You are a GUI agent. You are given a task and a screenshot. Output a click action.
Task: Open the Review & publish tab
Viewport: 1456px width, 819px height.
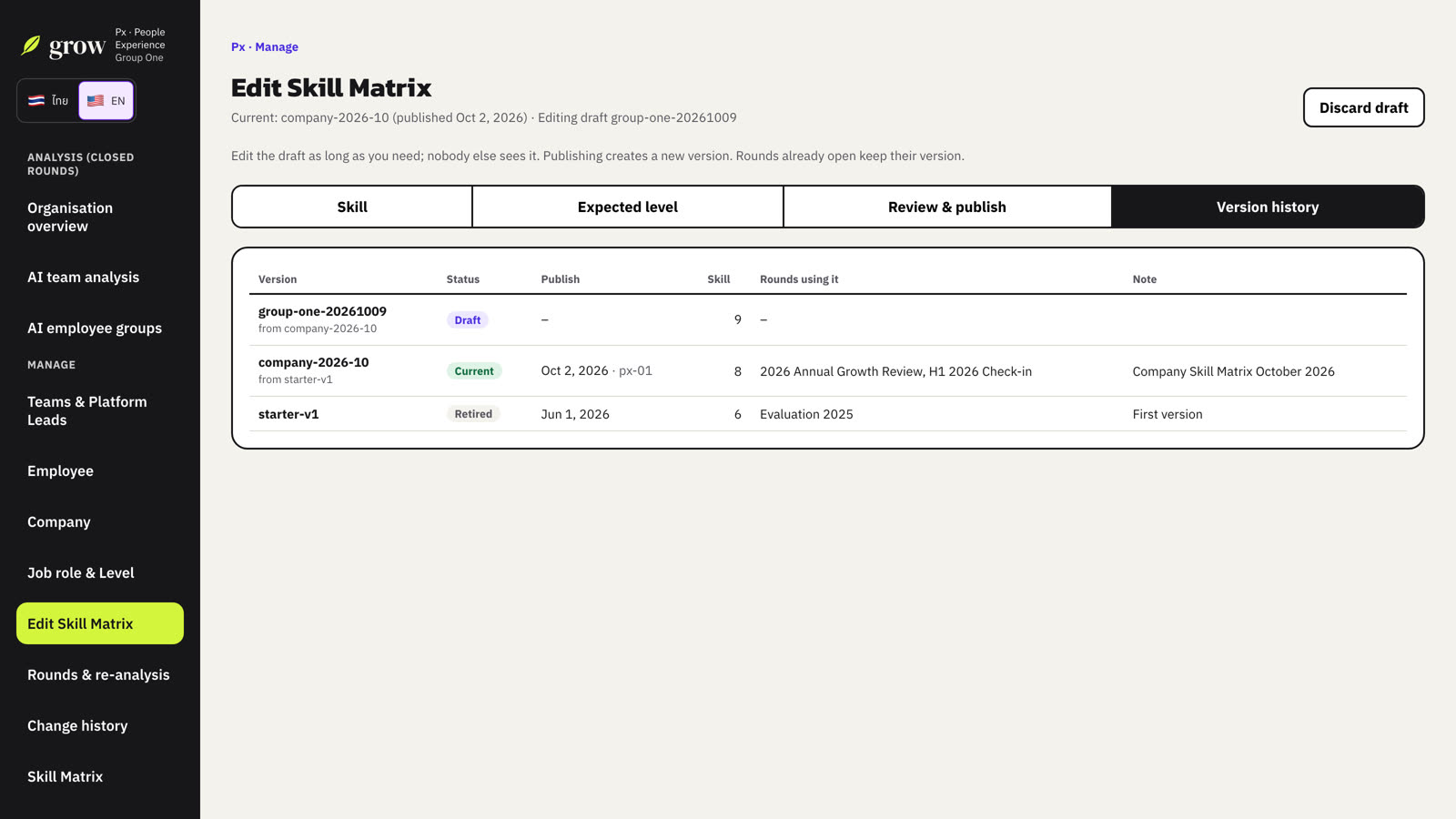tap(947, 207)
